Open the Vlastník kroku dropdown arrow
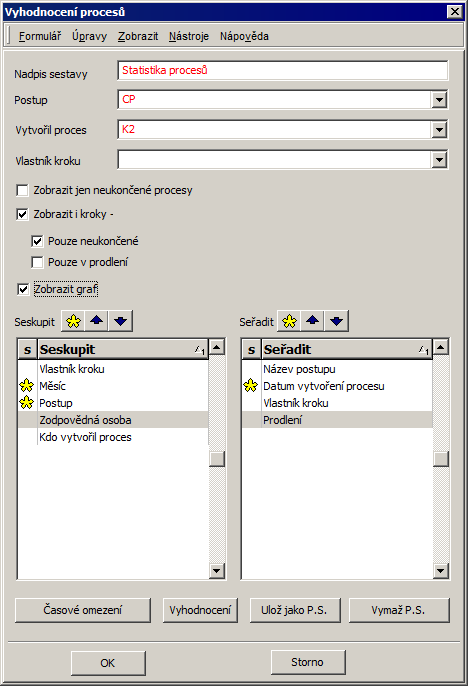Viewport: 468px width, 686px height. 439,160
